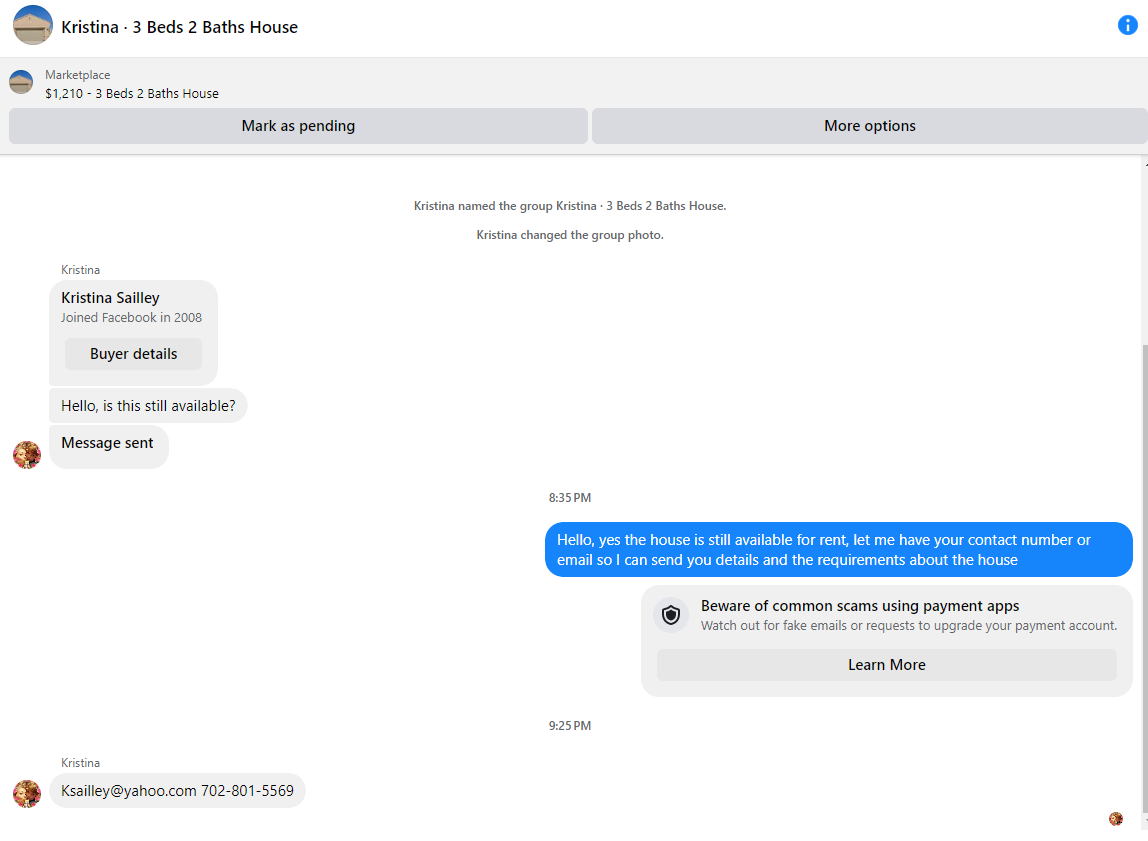Click the shield icon in the scam warning
Screen dimensions: 1148x841
(671, 615)
